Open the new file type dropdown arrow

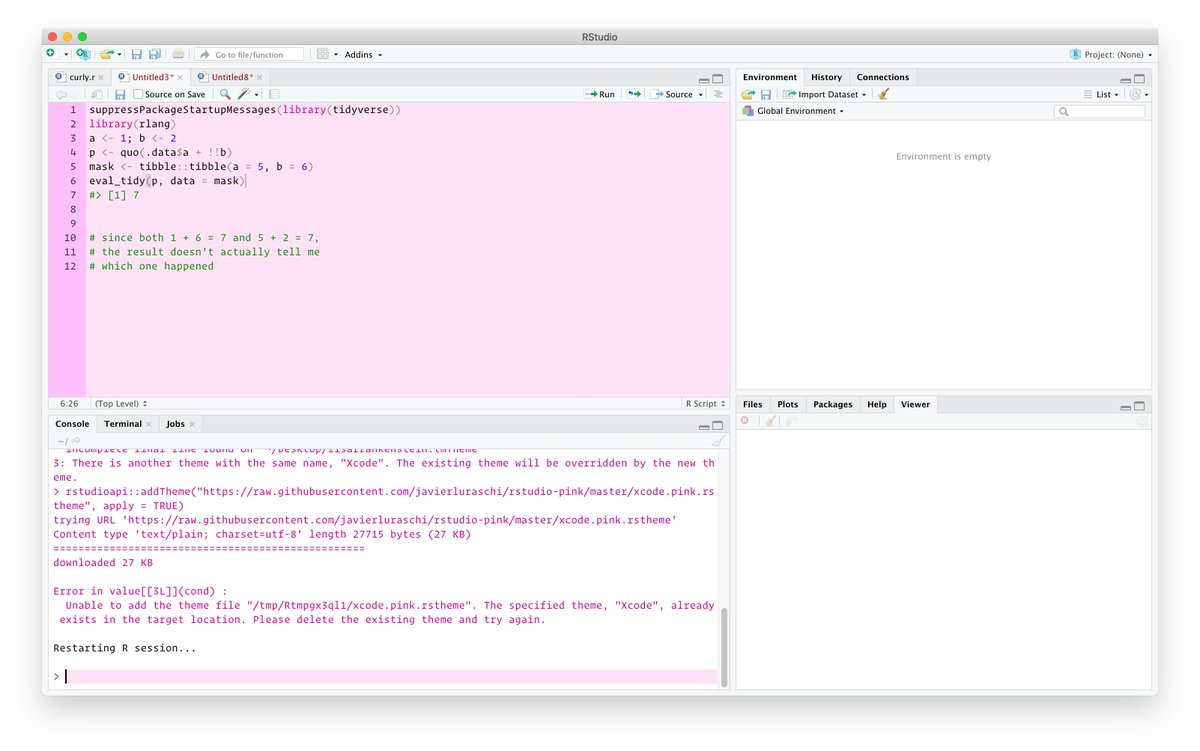(66, 54)
